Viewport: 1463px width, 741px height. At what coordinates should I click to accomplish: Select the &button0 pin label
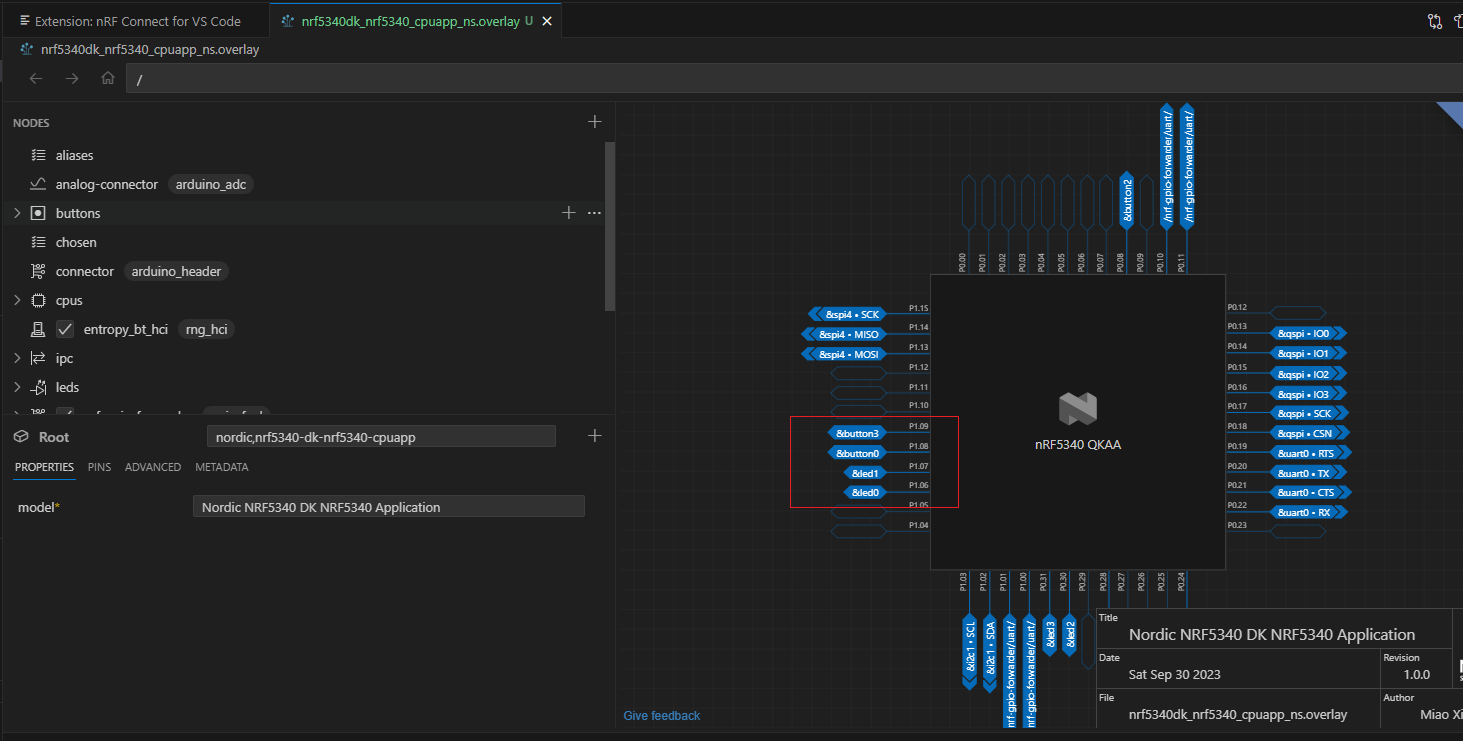coord(857,453)
